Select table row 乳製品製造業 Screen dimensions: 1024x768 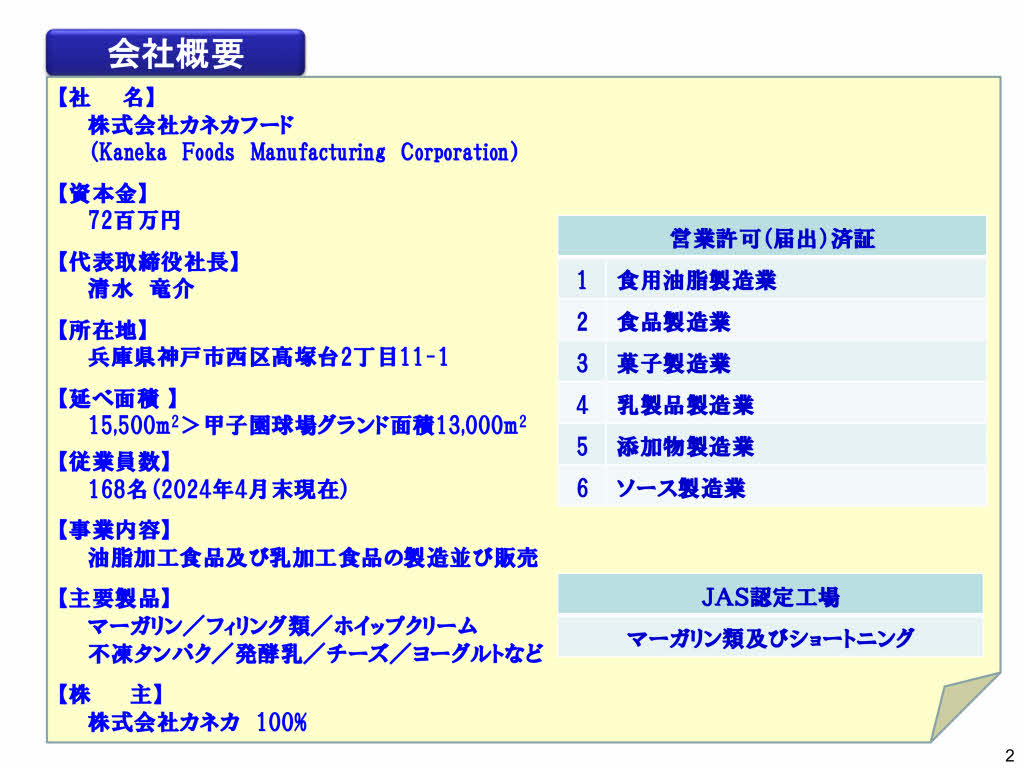pyautogui.click(x=772, y=405)
